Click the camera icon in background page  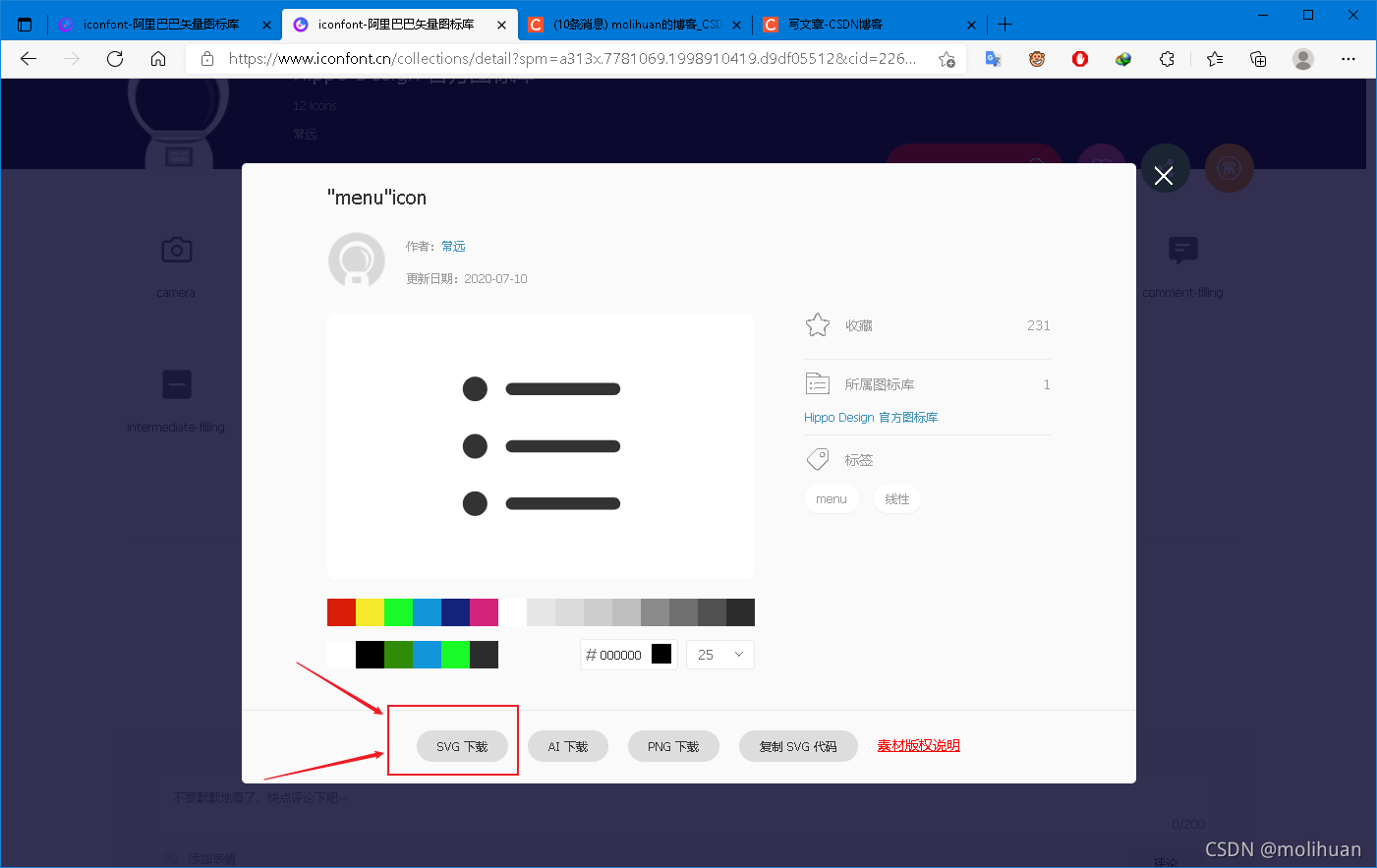[x=177, y=250]
